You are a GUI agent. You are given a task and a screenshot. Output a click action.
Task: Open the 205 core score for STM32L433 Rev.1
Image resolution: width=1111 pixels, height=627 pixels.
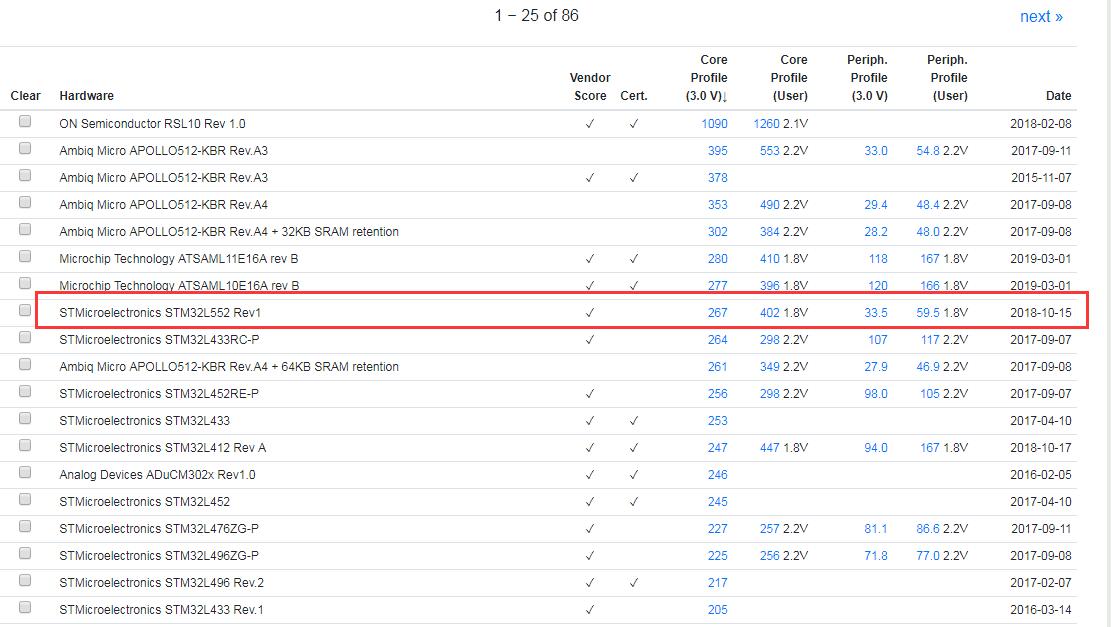(718, 609)
